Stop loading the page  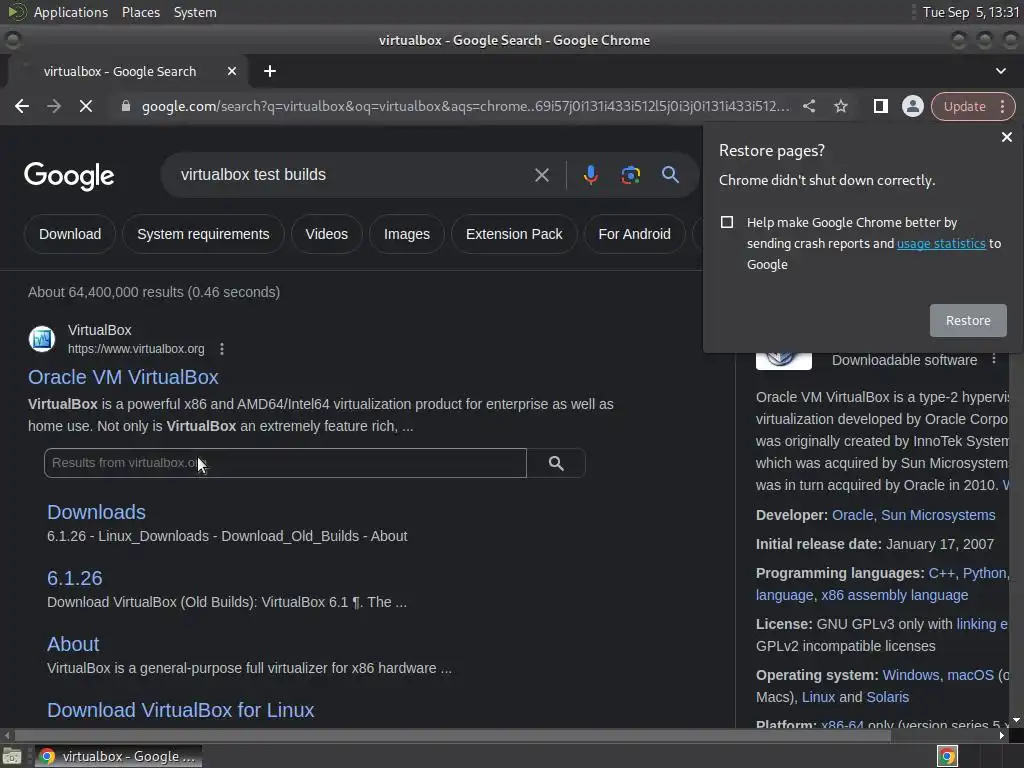coord(86,106)
